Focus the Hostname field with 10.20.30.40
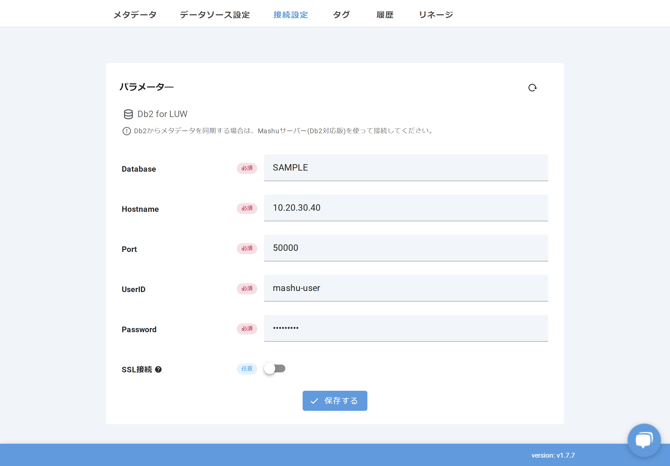670x466 pixels. pos(405,208)
